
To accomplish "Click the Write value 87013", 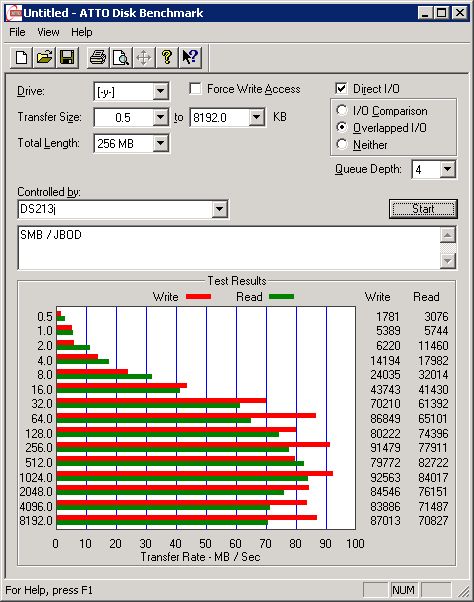I will [385, 521].
